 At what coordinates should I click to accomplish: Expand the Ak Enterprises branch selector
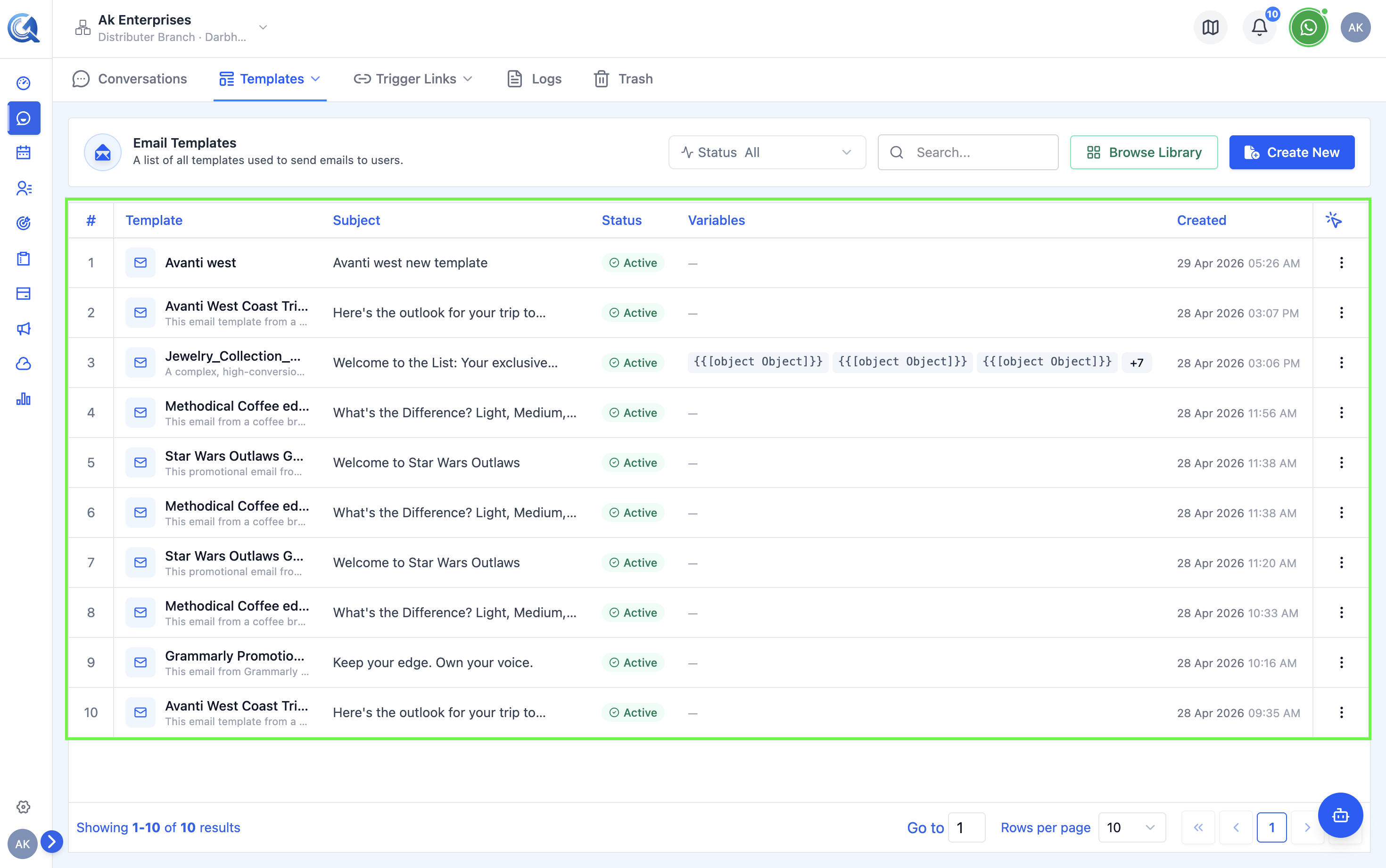tap(263, 27)
